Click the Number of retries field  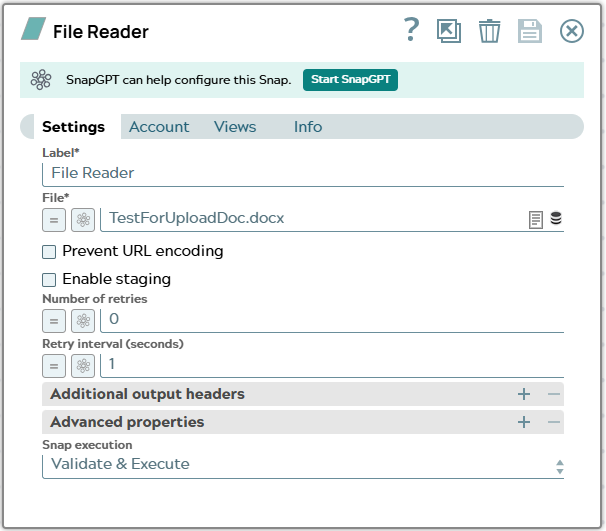tap(332, 320)
